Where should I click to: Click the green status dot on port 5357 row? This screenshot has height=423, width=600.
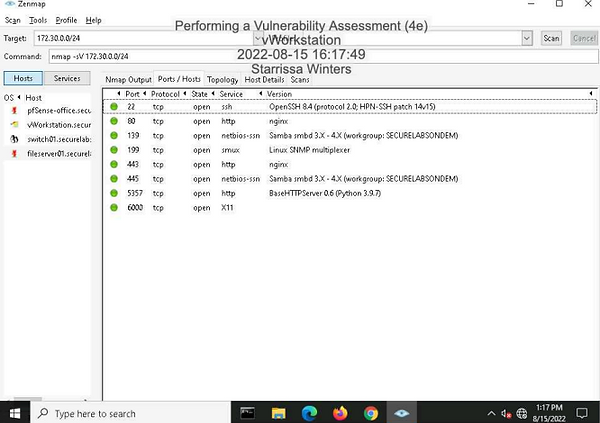(114, 193)
